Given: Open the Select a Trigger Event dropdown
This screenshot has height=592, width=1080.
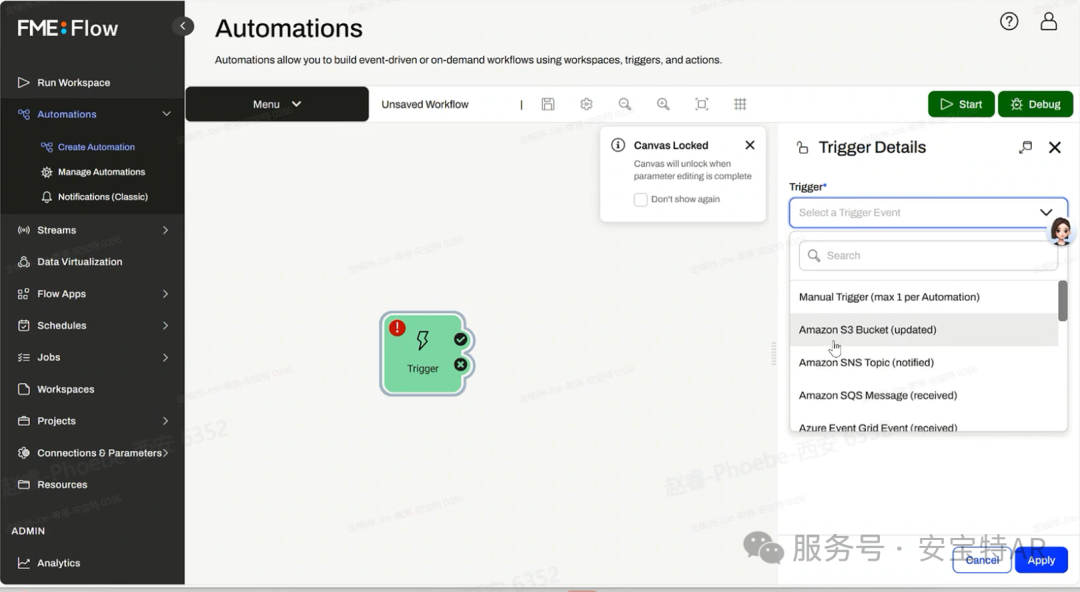Looking at the screenshot, I should [928, 212].
